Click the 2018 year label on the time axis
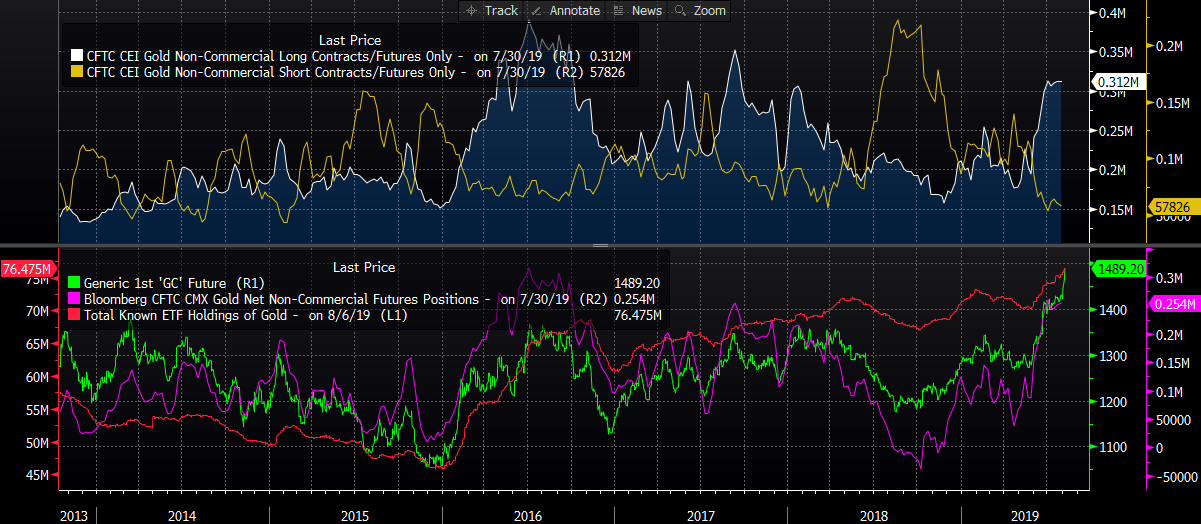The image size is (1201, 524). pos(874,515)
